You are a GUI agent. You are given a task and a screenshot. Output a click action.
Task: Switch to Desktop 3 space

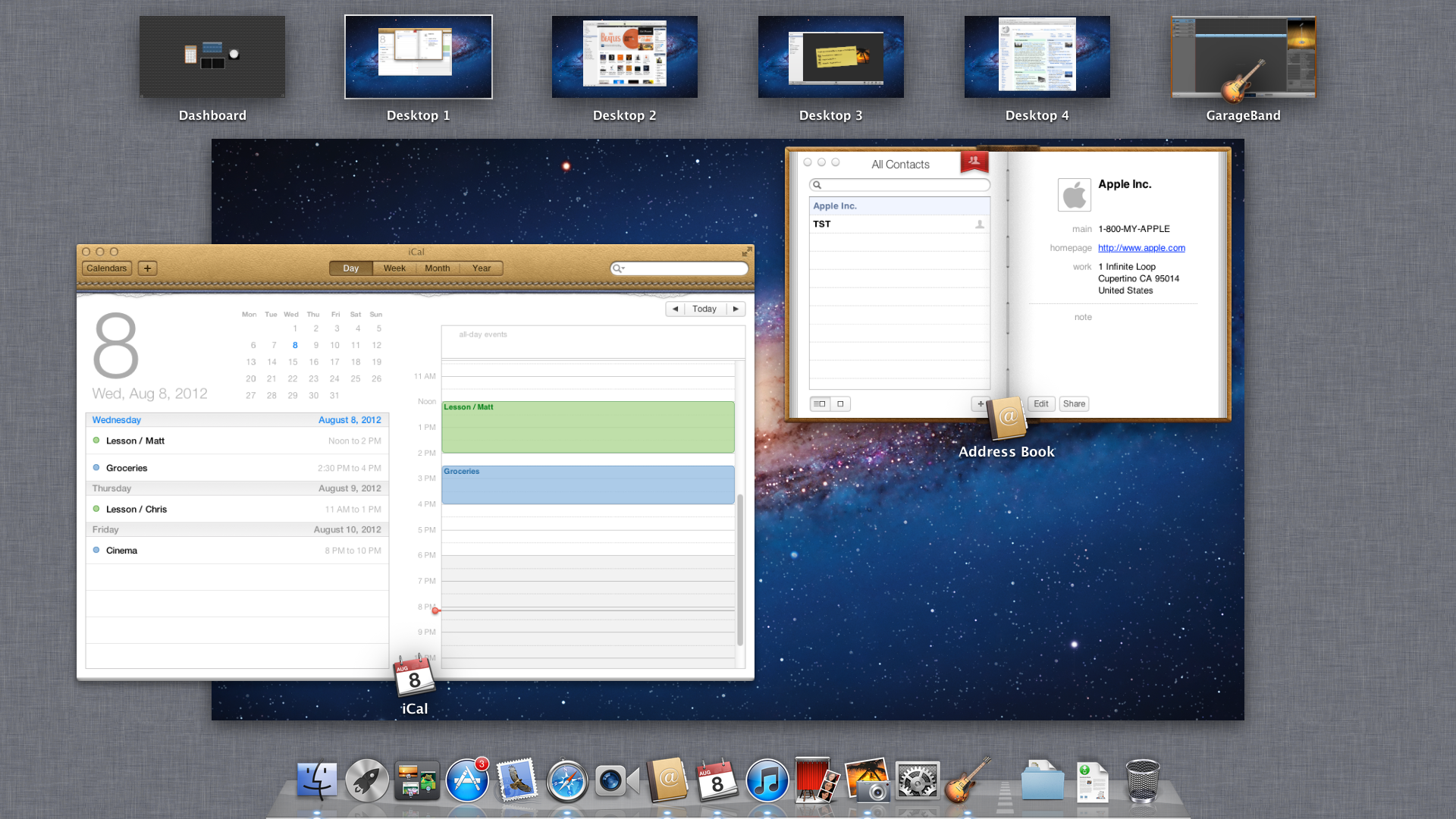coord(831,57)
